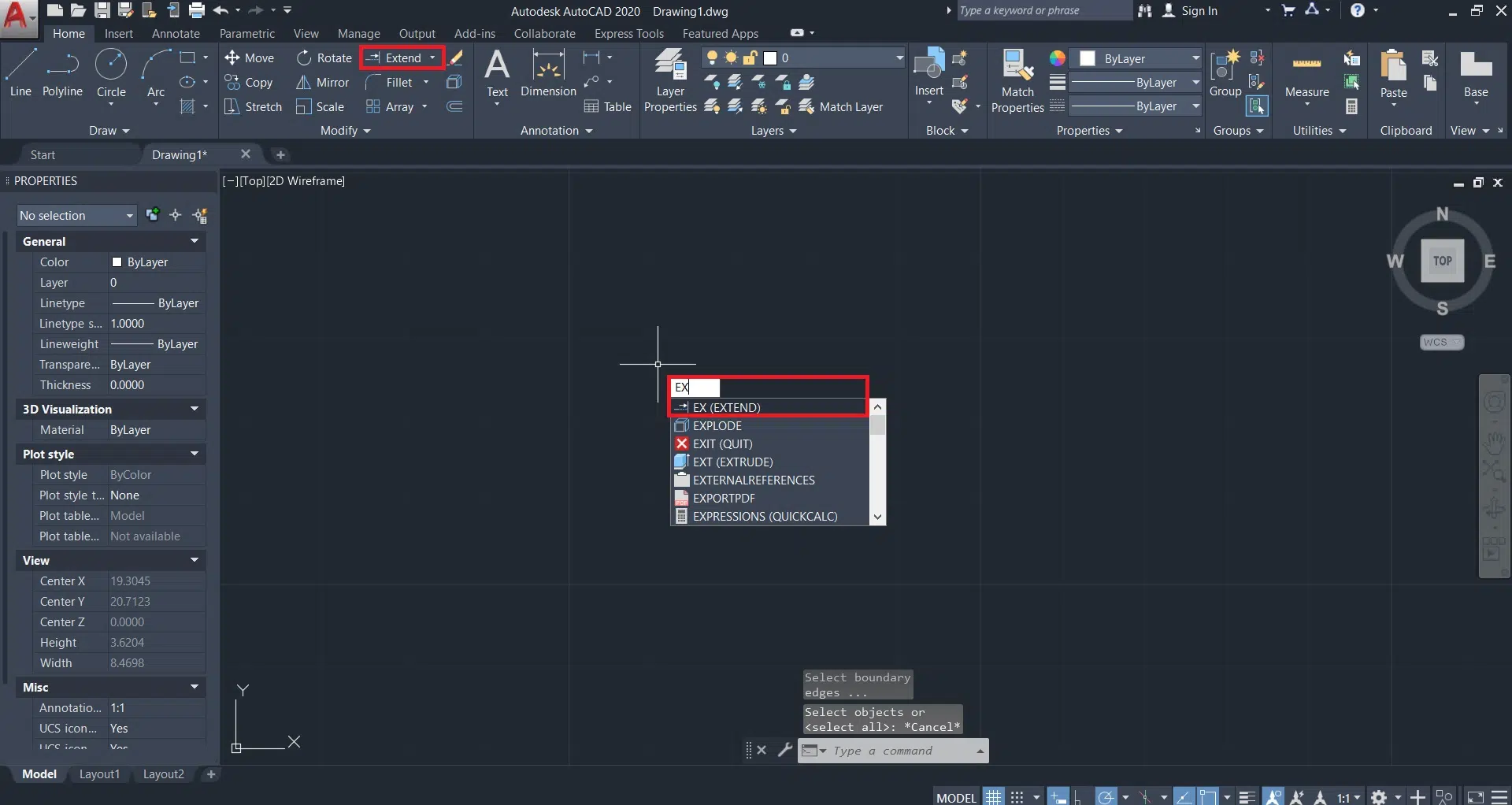Open the Layout1 tab
Viewport: 1512px width, 805px height.
tap(99, 774)
